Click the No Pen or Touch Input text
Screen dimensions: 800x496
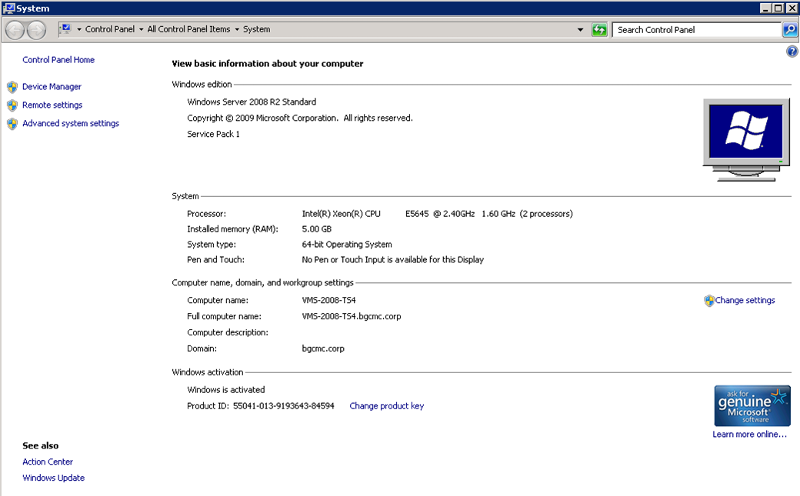pyautogui.click(x=393, y=260)
